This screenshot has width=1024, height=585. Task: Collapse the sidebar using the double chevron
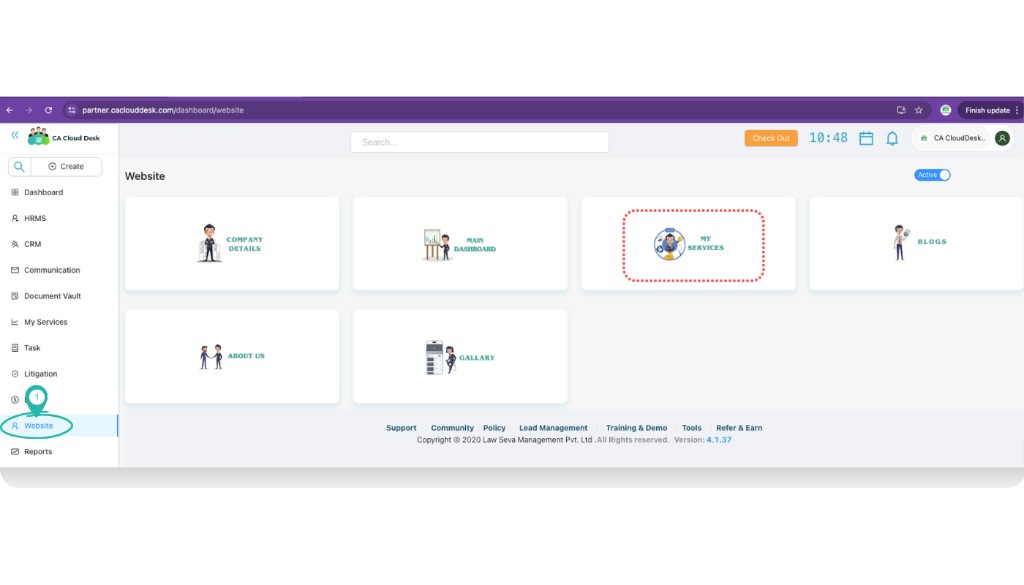(14, 134)
